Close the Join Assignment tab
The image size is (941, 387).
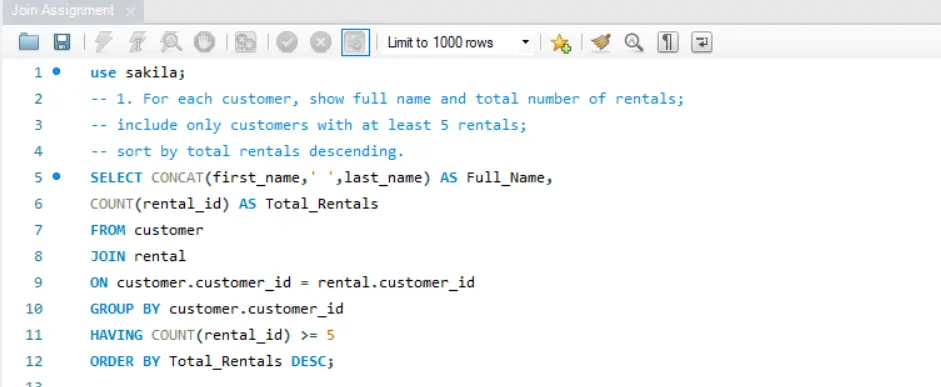(131, 11)
